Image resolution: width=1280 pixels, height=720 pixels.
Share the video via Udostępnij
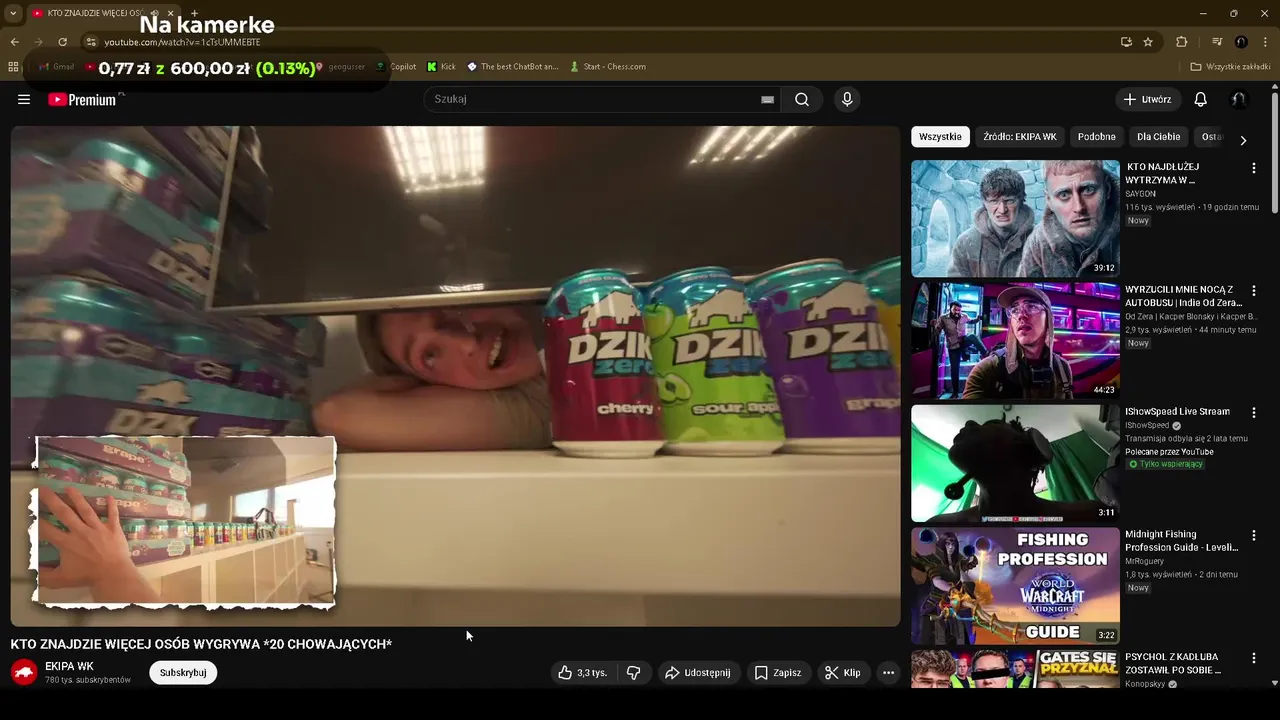698,673
